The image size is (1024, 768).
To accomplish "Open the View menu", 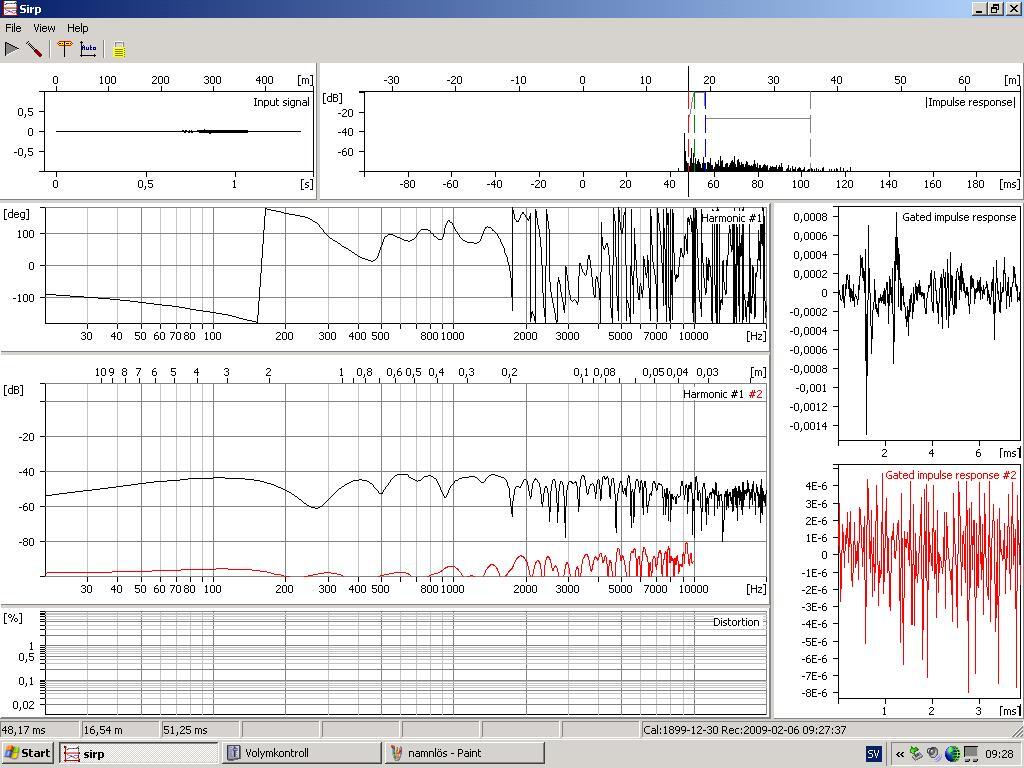I will click(x=44, y=28).
